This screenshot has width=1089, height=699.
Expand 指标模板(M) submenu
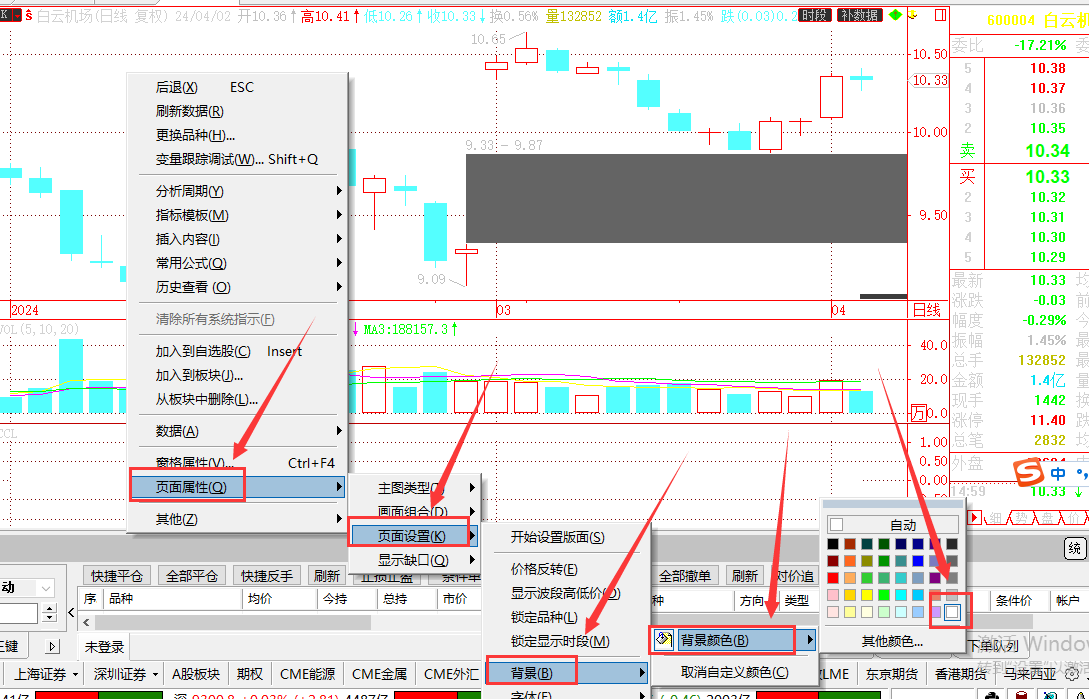[x=238, y=215]
